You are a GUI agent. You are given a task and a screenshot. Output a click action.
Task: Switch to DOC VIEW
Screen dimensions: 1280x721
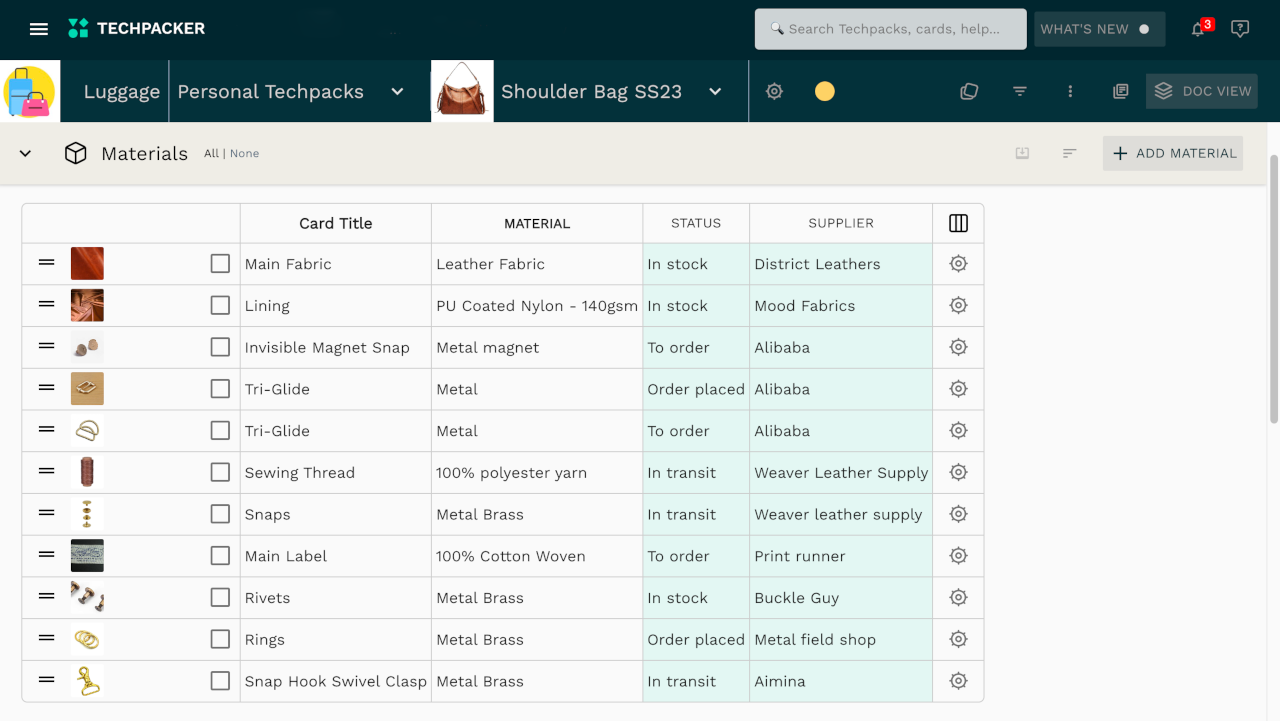(1202, 91)
